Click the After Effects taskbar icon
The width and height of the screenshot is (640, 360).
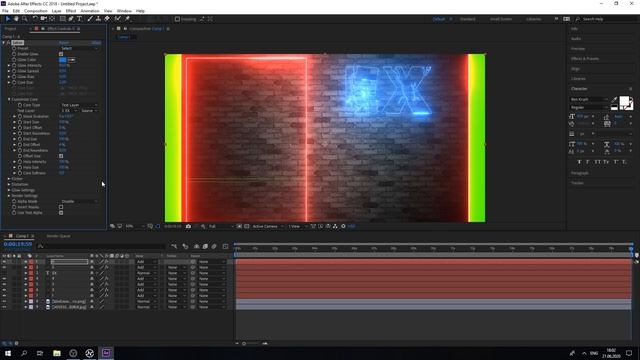pos(106,353)
